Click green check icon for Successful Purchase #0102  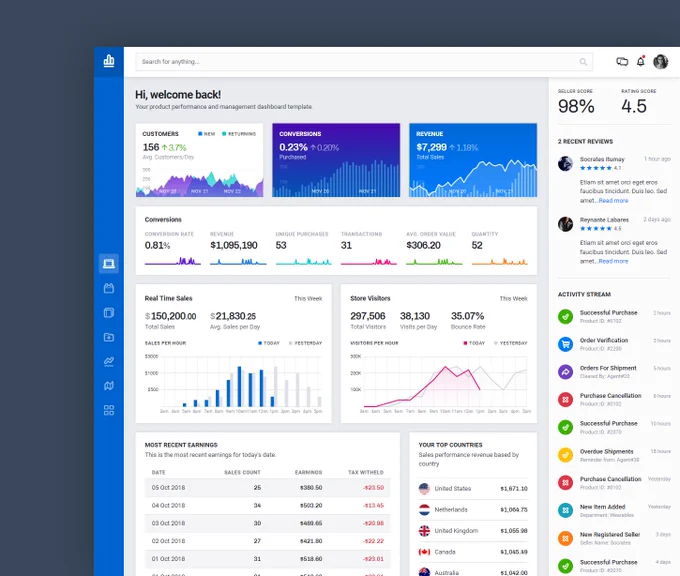(565, 316)
